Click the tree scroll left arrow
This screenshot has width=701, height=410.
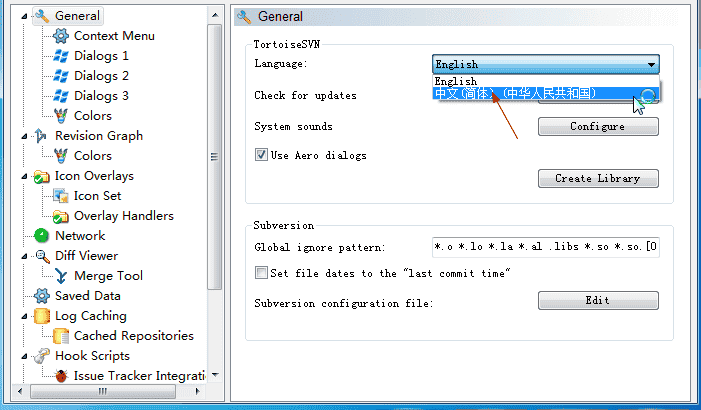click(20, 392)
